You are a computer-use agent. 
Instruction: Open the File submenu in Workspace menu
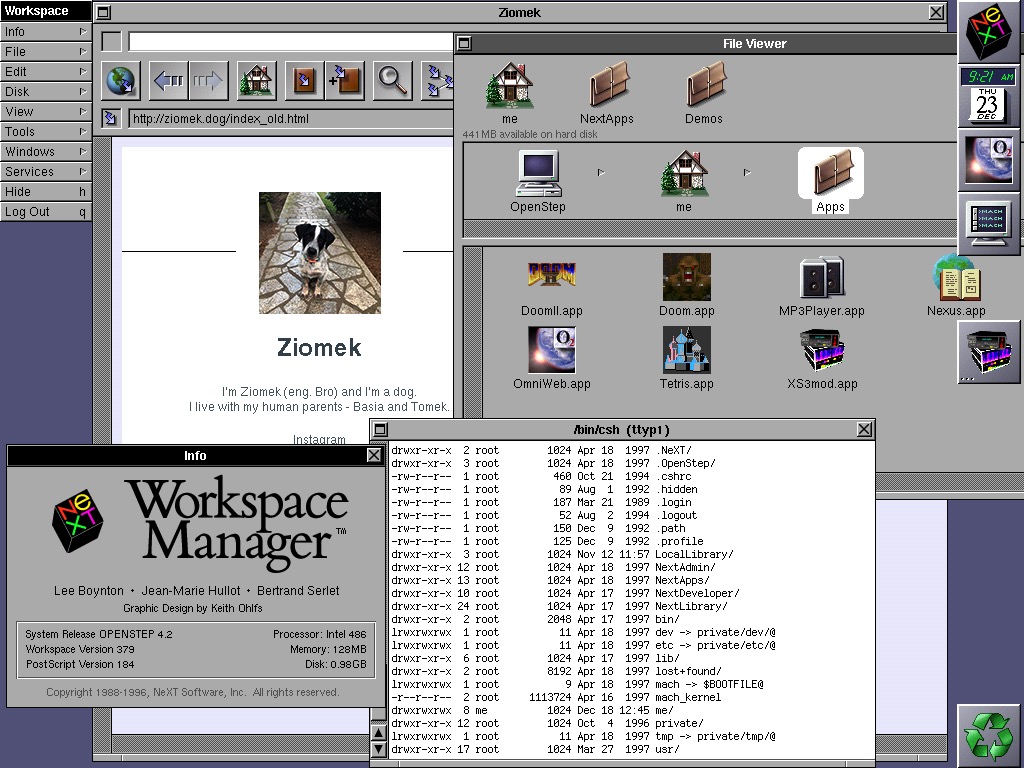(45, 52)
